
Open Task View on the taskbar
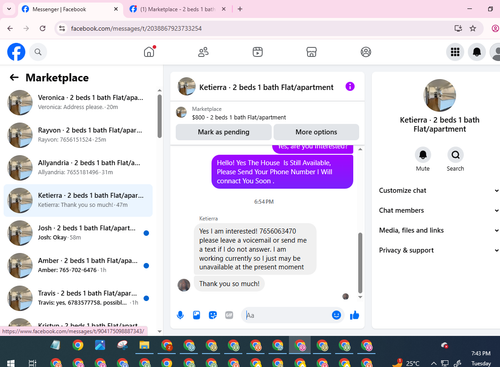pyautogui.click(x=32, y=363)
